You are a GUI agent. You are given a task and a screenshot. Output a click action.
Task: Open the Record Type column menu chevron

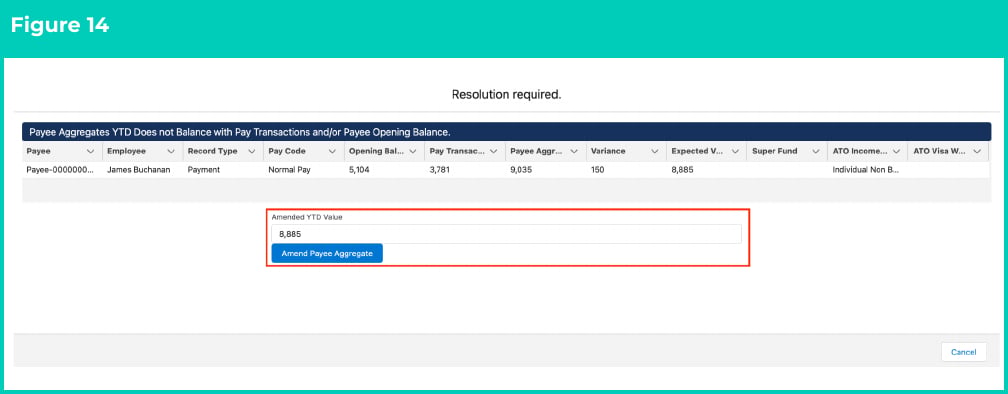(251, 152)
